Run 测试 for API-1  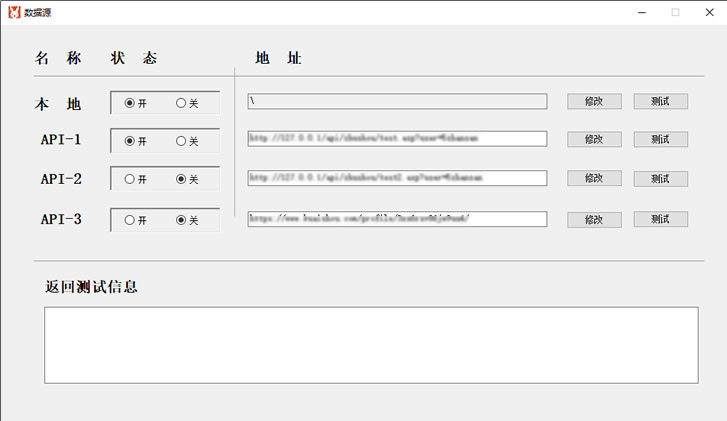coord(660,139)
